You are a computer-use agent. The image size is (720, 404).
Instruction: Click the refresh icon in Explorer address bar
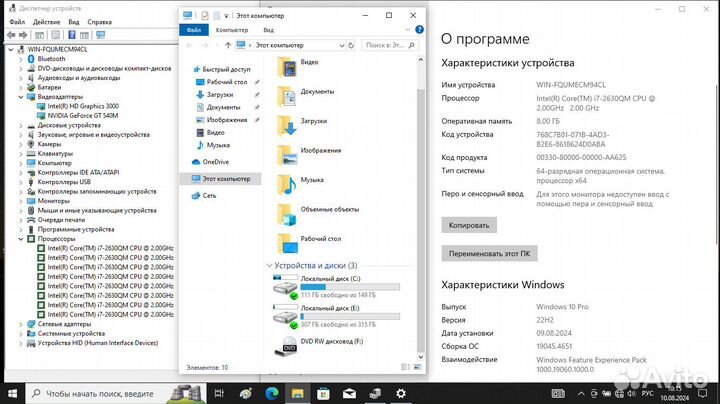[x=351, y=45]
